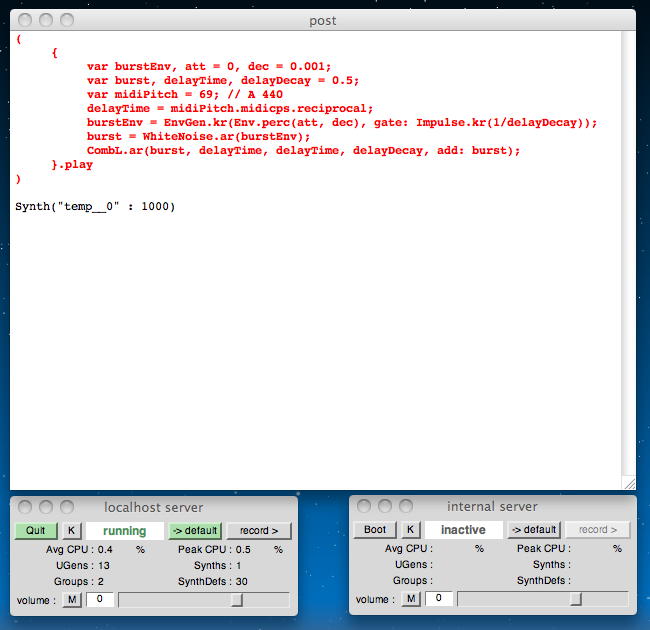
Task: Click the localhost Avg CPU value 0.4
Action: tap(105, 550)
